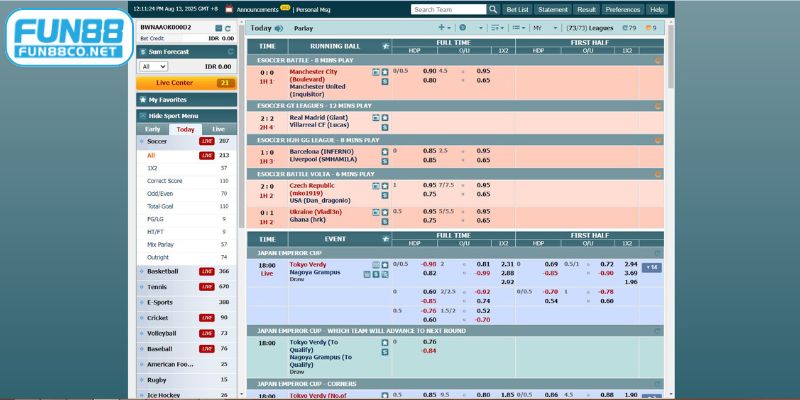Open the Statement menu item

[x=551, y=9]
